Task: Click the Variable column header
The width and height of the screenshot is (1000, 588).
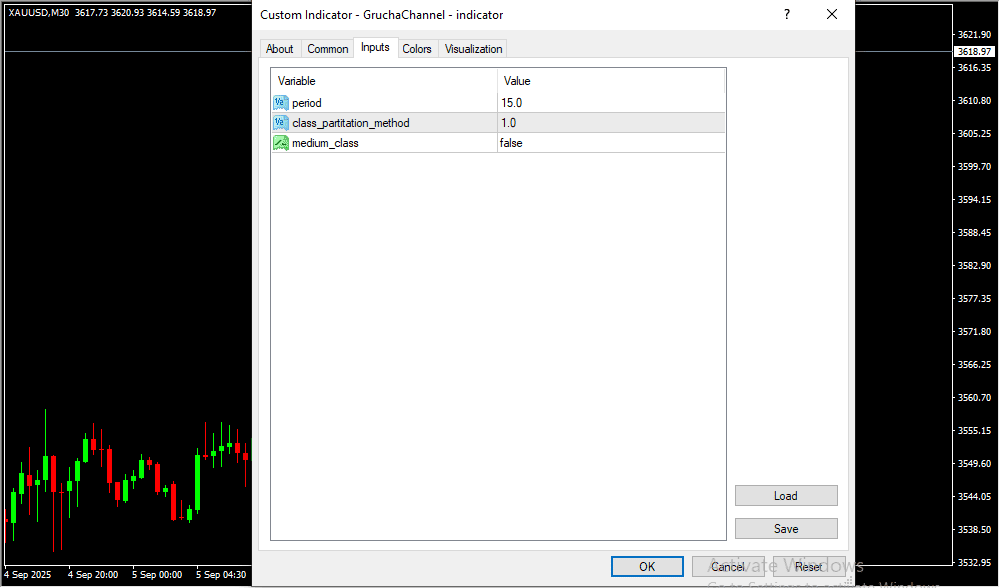Action: pyautogui.click(x=384, y=81)
